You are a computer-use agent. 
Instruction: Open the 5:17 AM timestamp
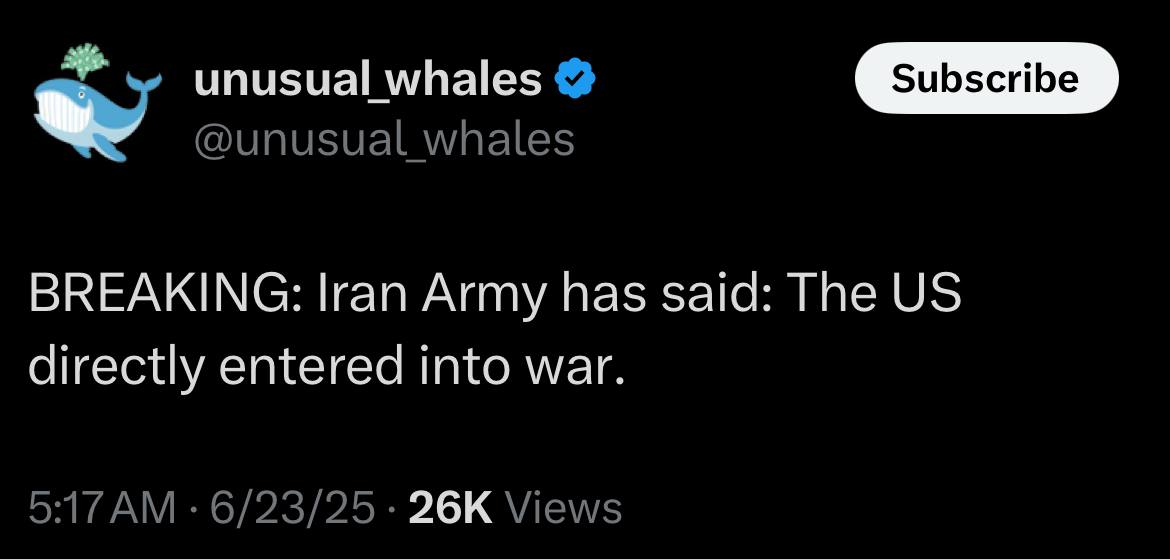[103, 508]
